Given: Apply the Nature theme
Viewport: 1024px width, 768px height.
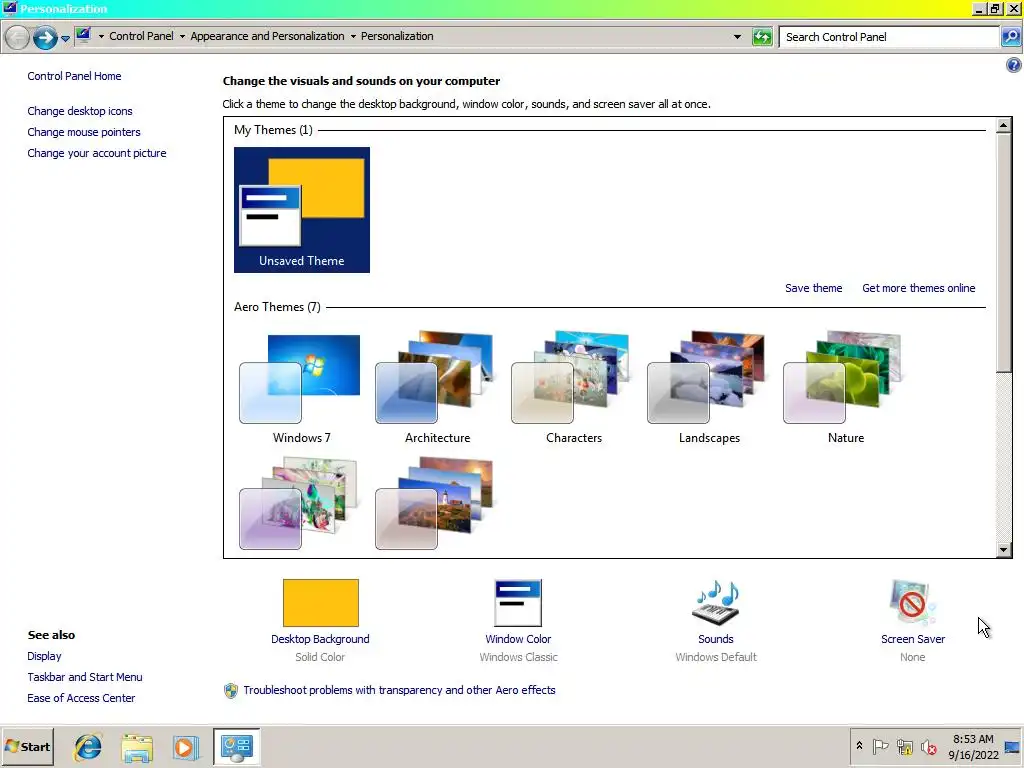Looking at the screenshot, I should click(x=845, y=388).
